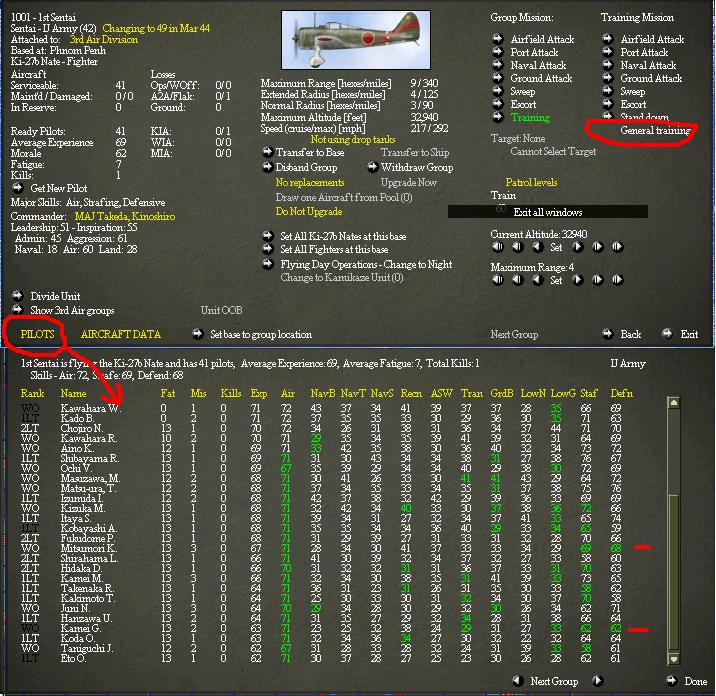Toggle the No replacements setting
This screenshot has height=696, width=716.
click(x=310, y=182)
